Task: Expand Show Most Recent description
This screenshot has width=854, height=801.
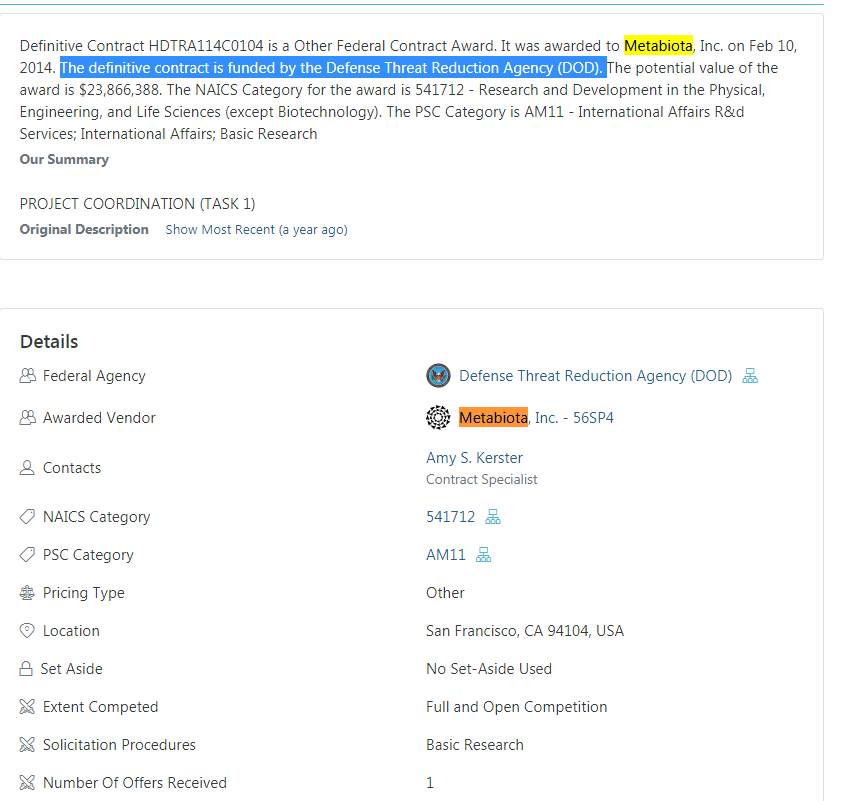Action: click(x=256, y=230)
